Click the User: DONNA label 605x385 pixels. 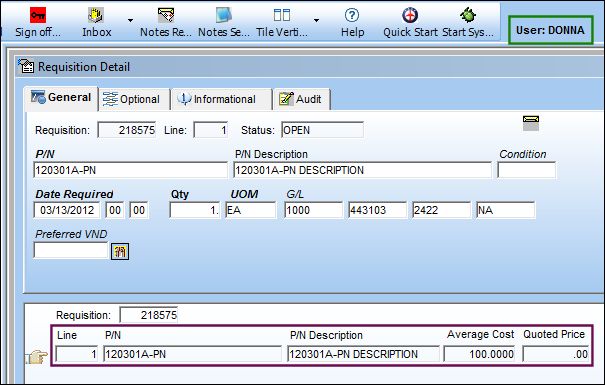click(550, 30)
